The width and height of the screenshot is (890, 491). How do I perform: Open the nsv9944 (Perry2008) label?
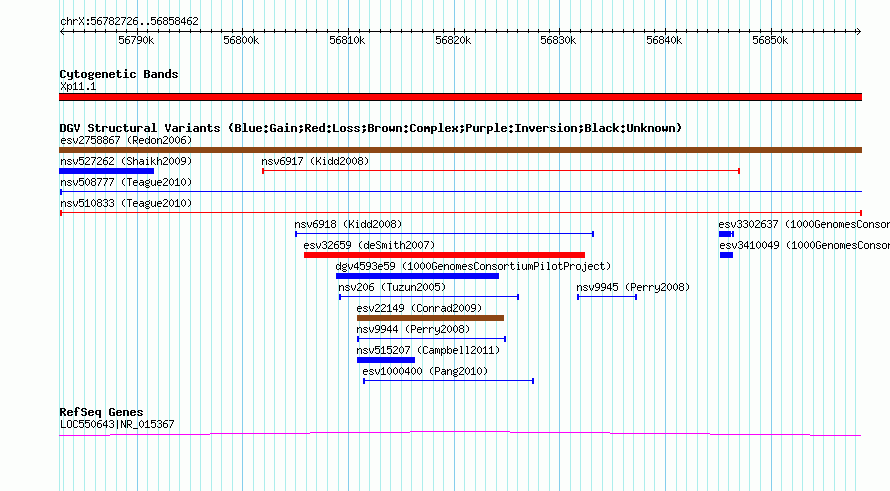[413, 329]
